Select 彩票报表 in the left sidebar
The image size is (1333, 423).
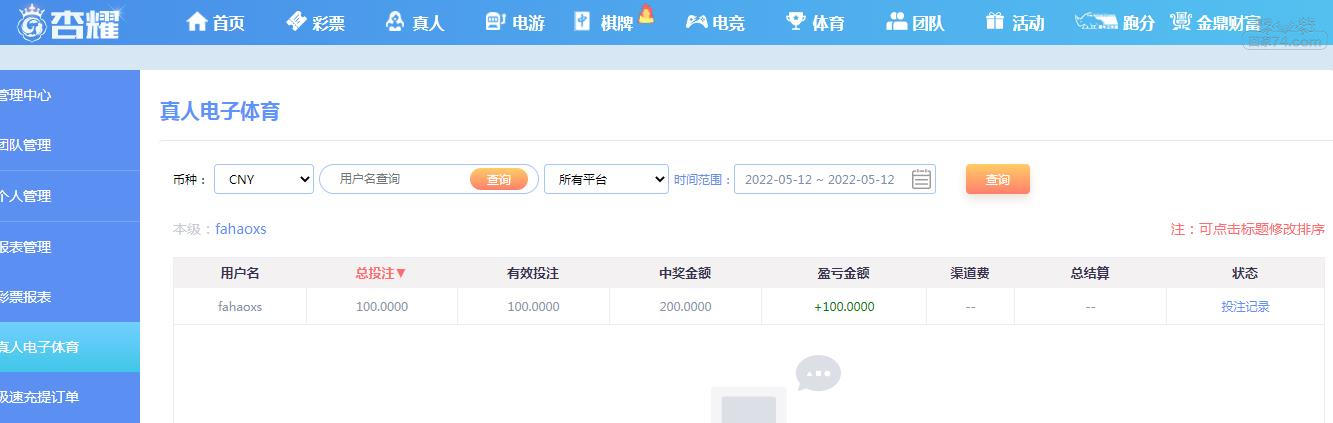pyautogui.click(x=26, y=297)
